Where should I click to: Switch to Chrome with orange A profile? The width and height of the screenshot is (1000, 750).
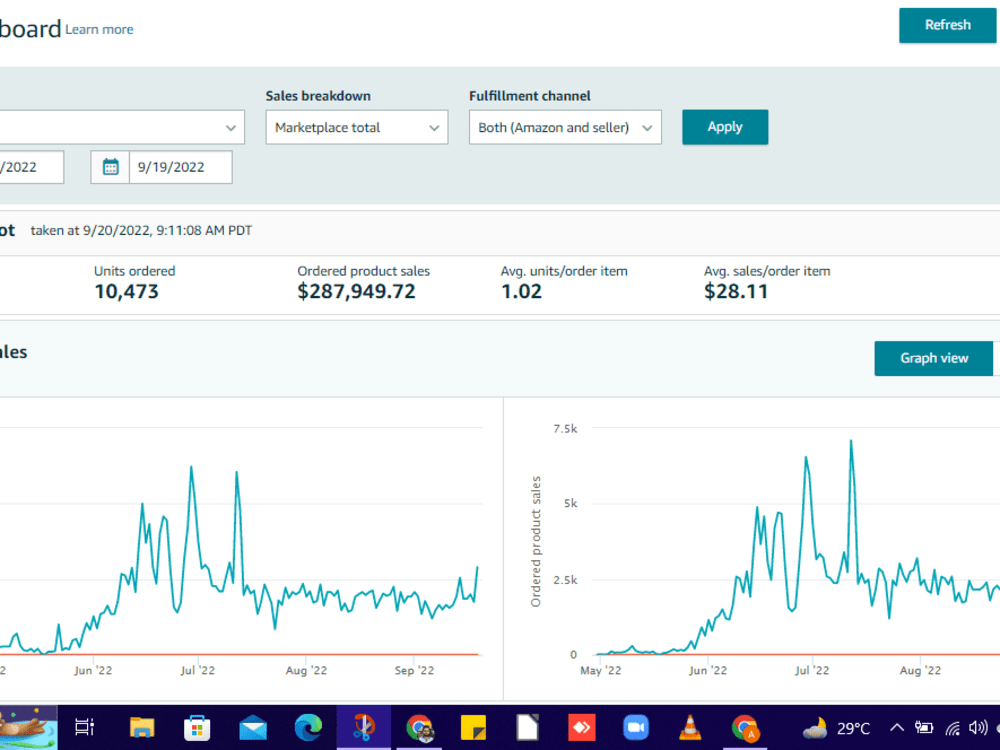coord(745,728)
